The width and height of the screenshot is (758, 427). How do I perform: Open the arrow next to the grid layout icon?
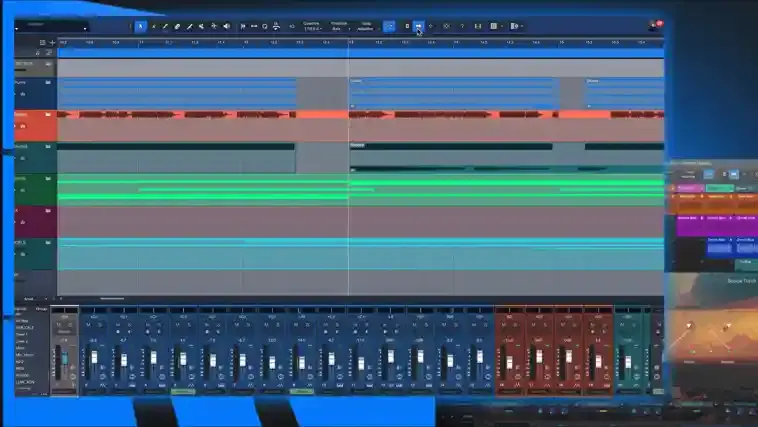point(502,27)
